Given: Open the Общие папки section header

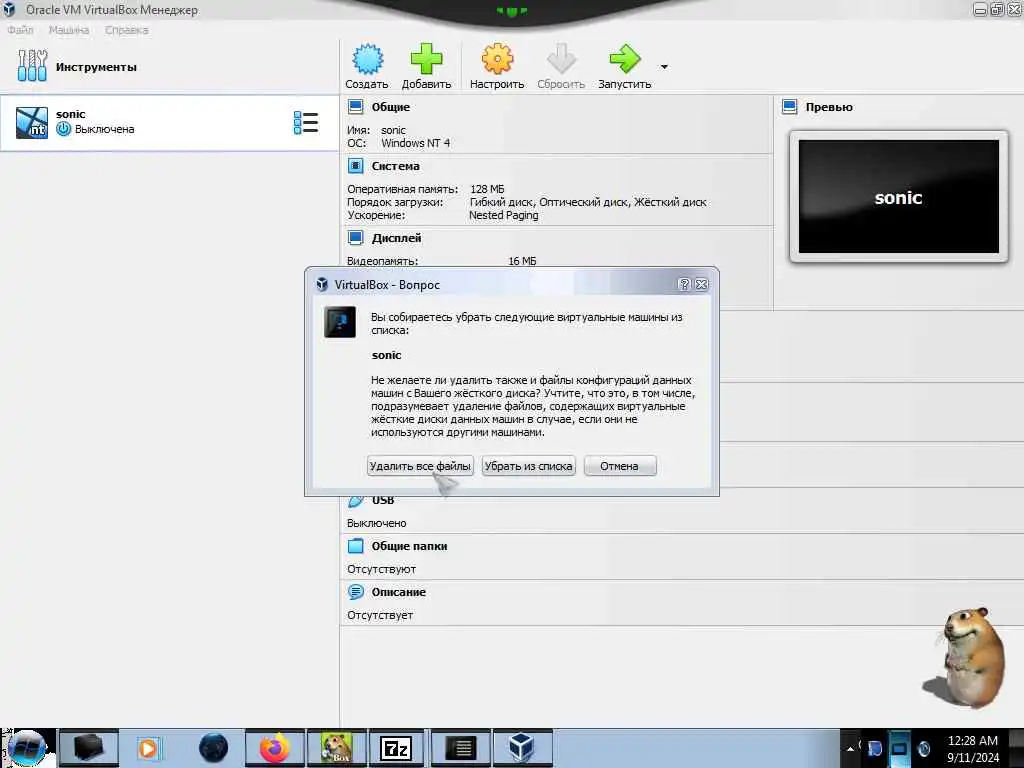Looking at the screenshot, I should click(409, 546).
